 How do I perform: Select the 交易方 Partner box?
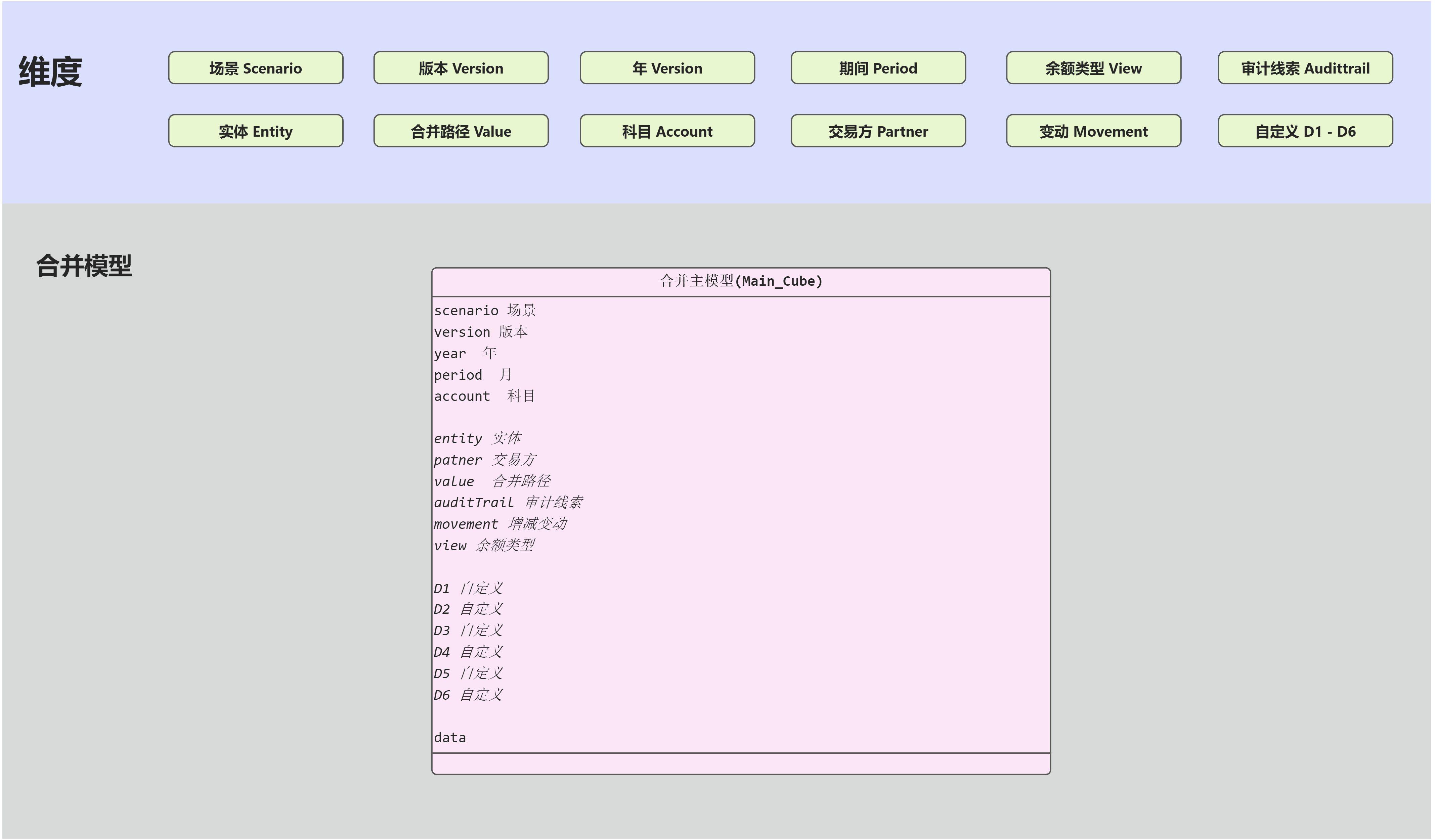coord(878,132)
